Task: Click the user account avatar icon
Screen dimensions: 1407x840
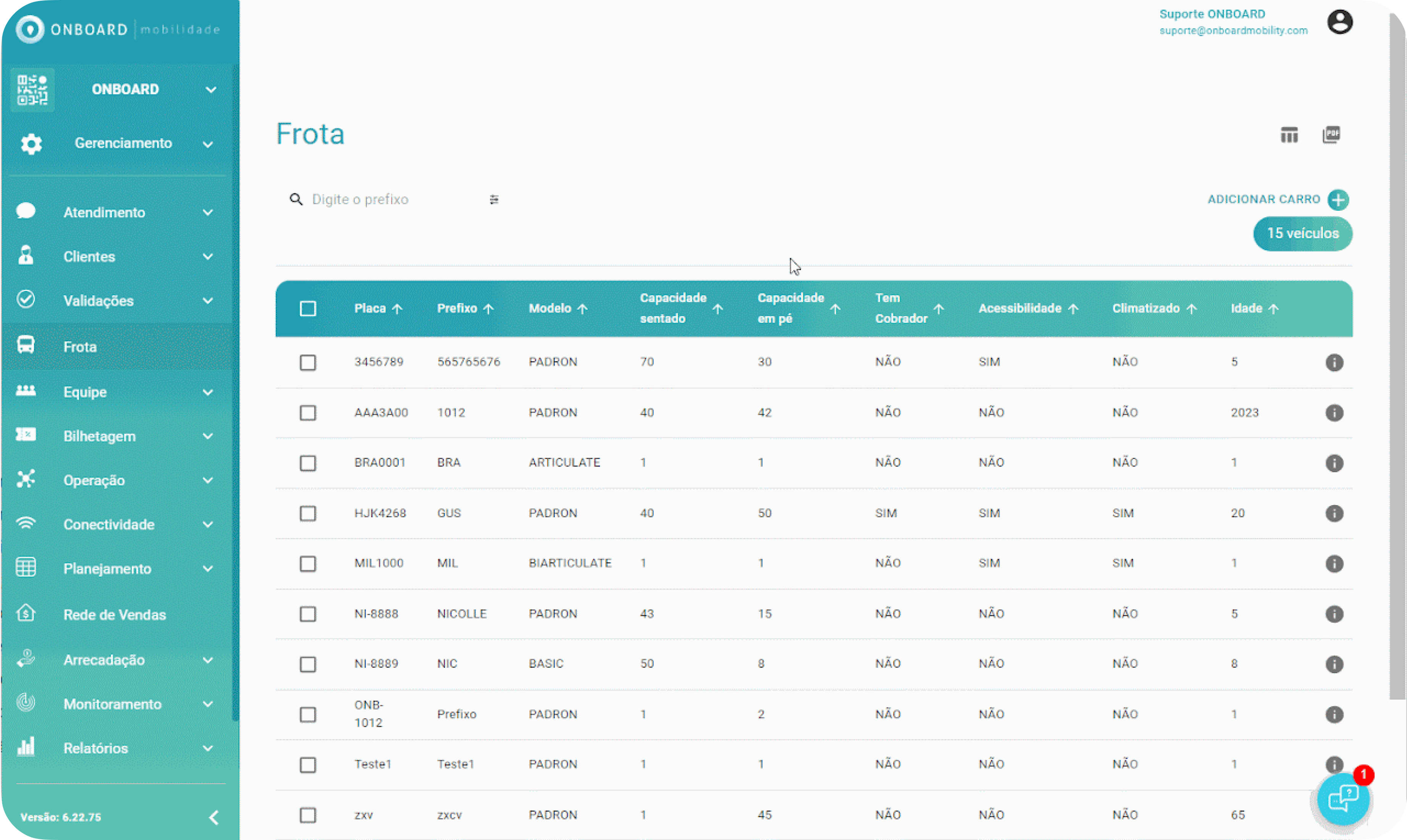Action: [1340, 22]
